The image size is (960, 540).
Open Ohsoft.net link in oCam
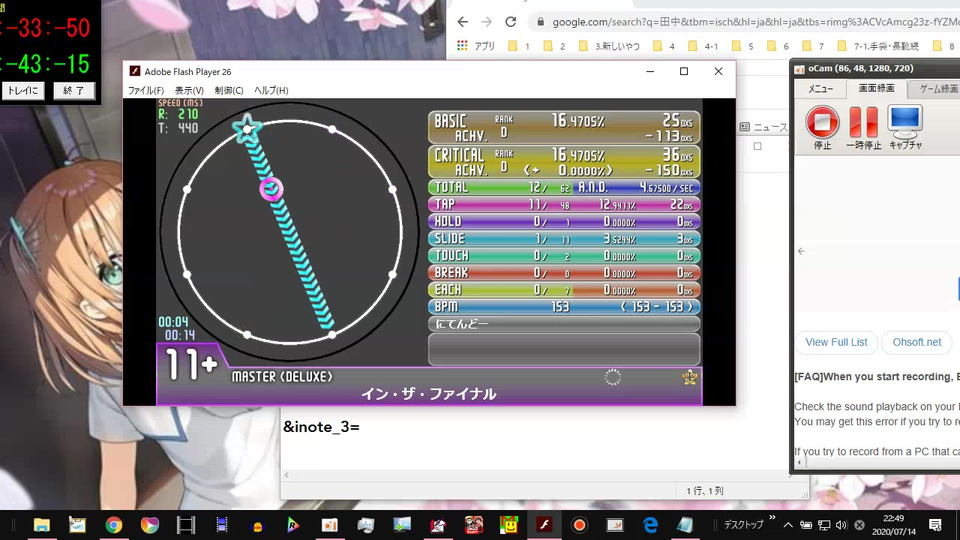pyautogui.click(x=917, y=342)
